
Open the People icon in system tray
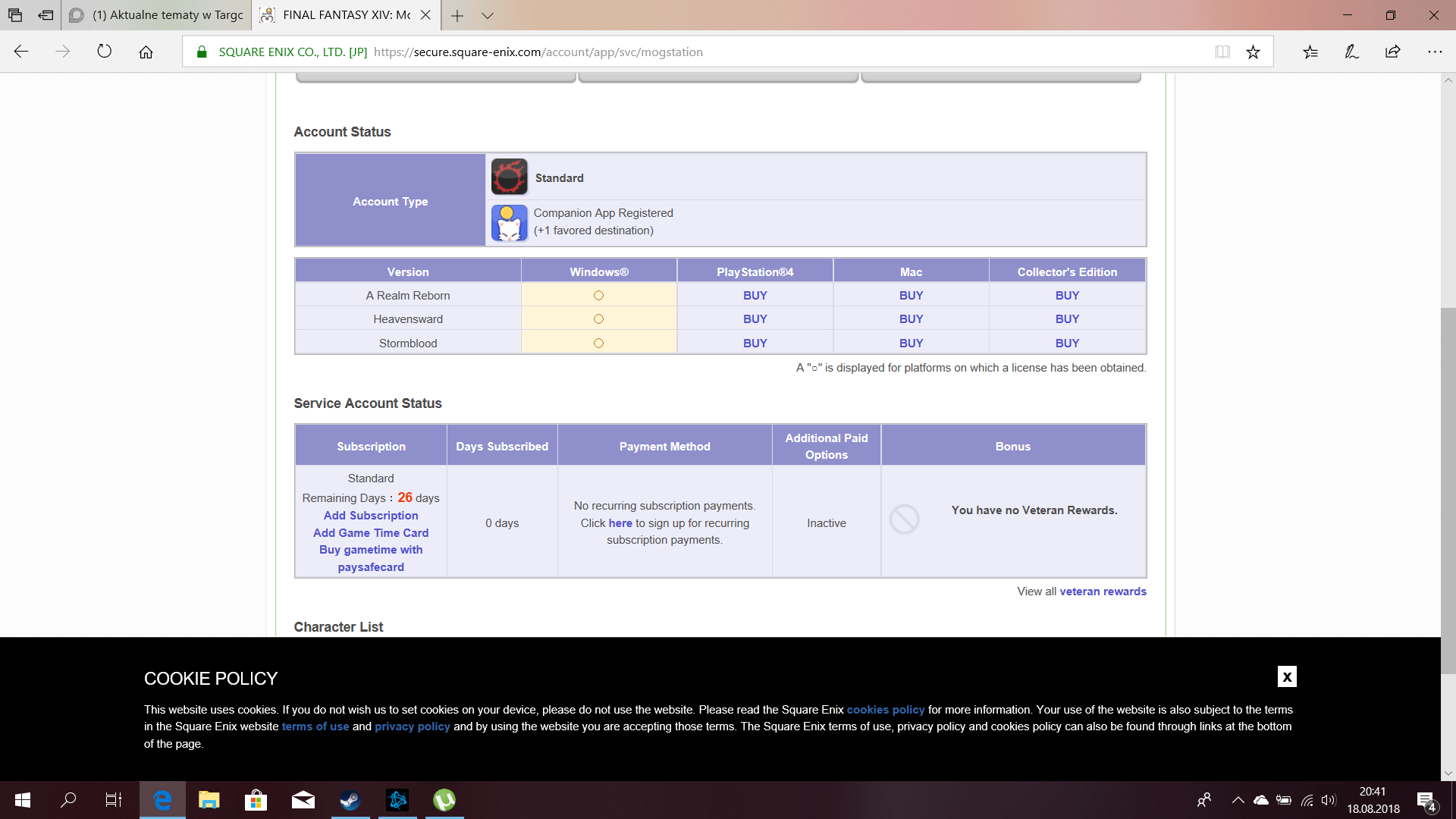point(1204,800)
